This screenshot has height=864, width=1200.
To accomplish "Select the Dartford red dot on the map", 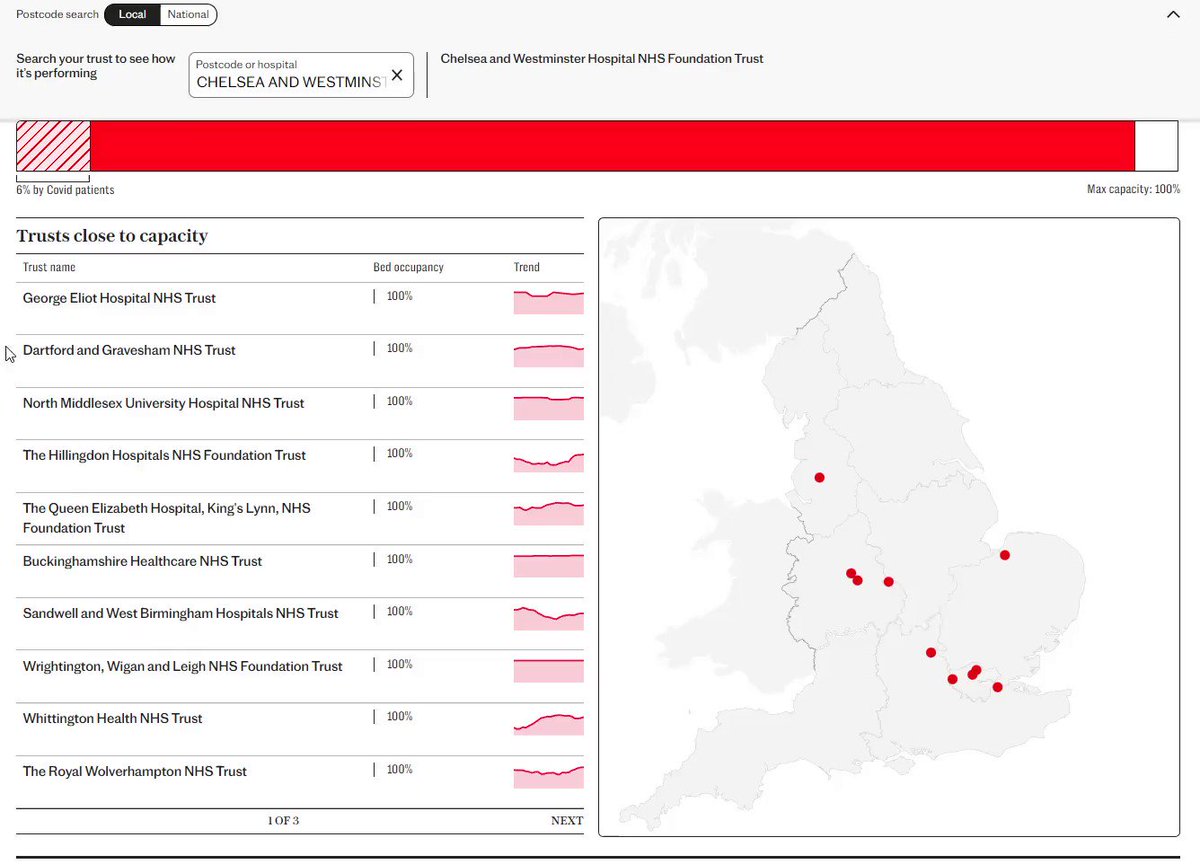I will 997,687.
